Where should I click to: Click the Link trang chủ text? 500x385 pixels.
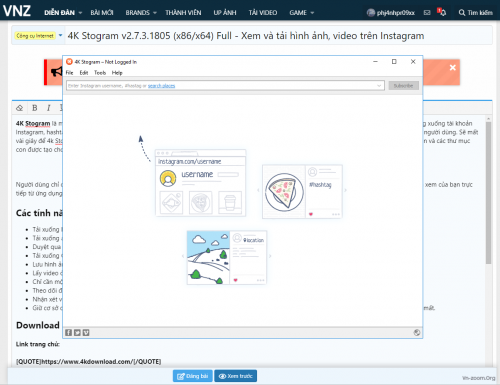(38, 344)
